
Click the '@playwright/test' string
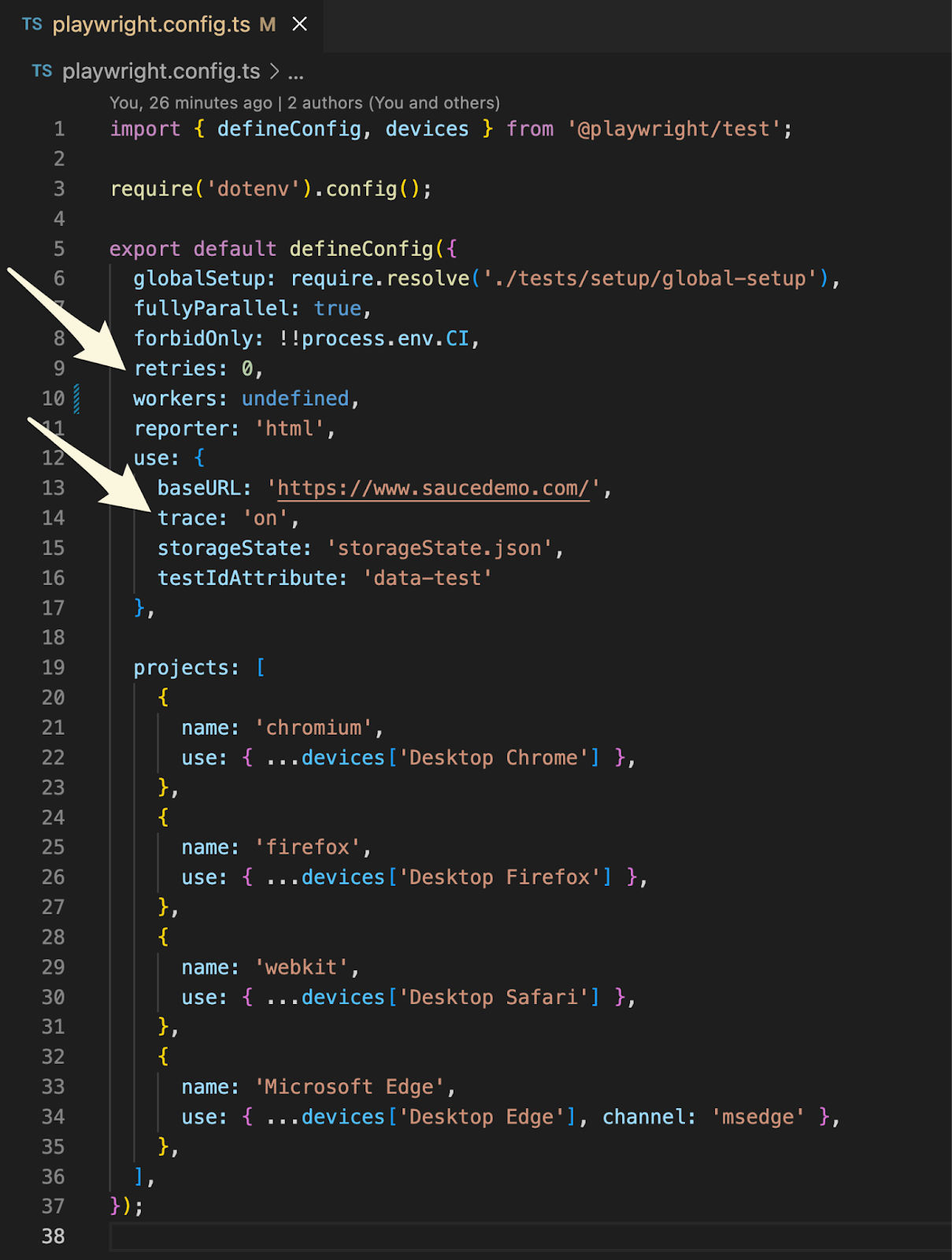(x=674, y=129)
